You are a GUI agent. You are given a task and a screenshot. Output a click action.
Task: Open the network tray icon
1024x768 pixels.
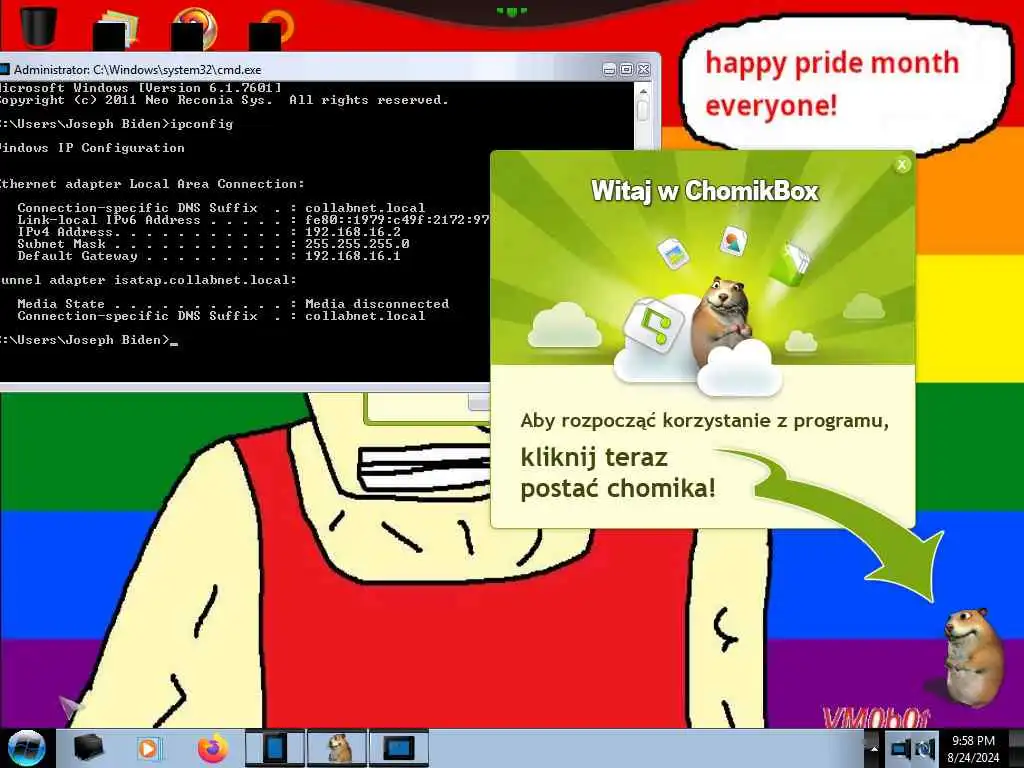point(901,748)
